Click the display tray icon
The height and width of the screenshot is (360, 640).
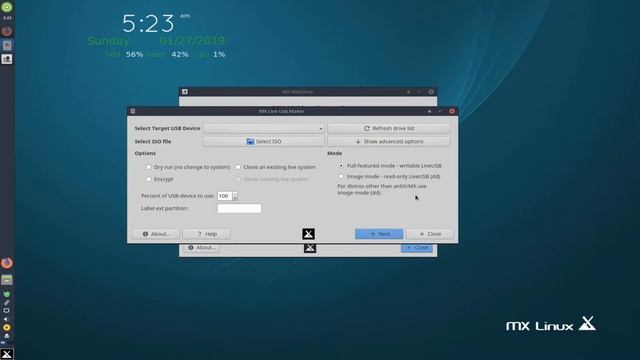[7, 311]
